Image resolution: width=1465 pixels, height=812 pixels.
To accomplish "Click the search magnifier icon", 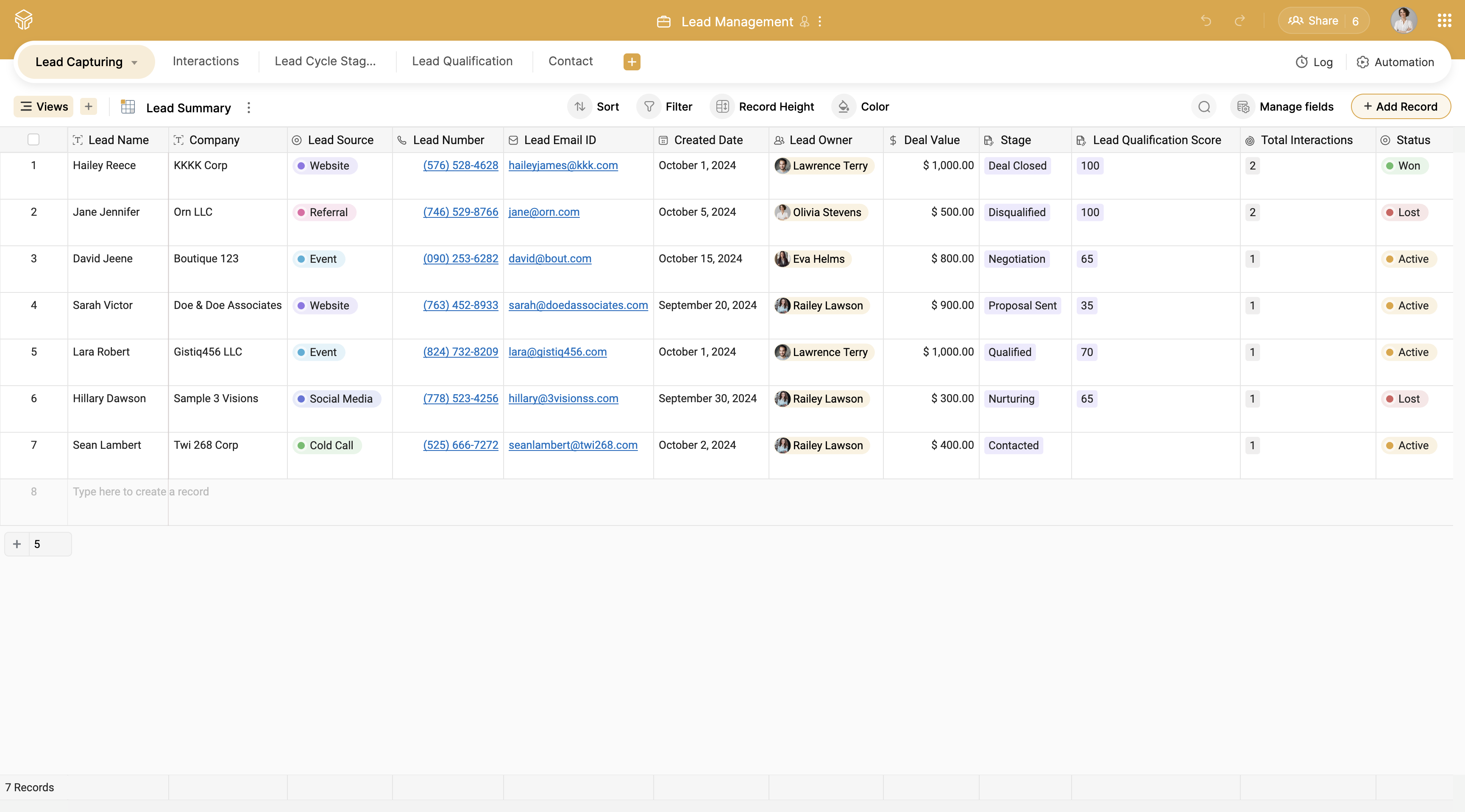I will tap(1204, 107).
